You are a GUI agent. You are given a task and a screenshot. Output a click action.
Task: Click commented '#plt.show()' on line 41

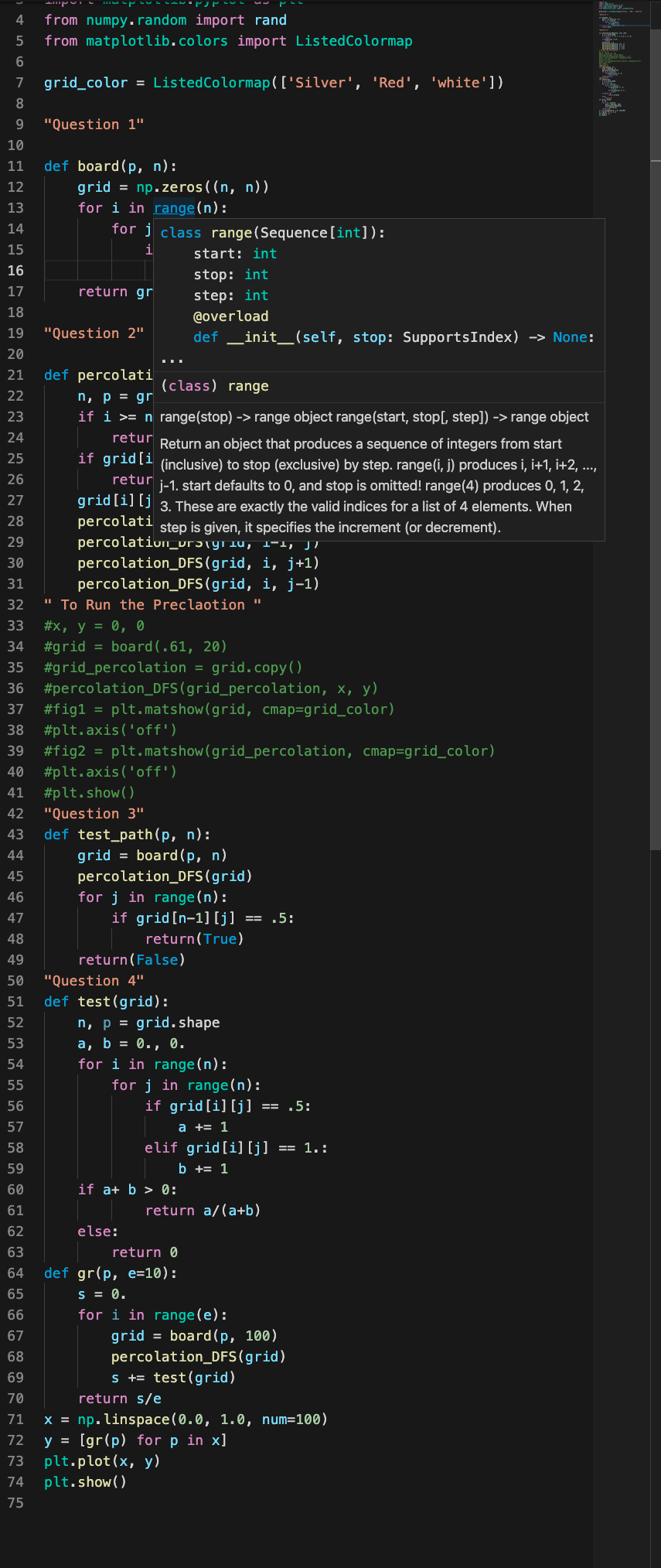pyautogui.click(x=90, y=793)
